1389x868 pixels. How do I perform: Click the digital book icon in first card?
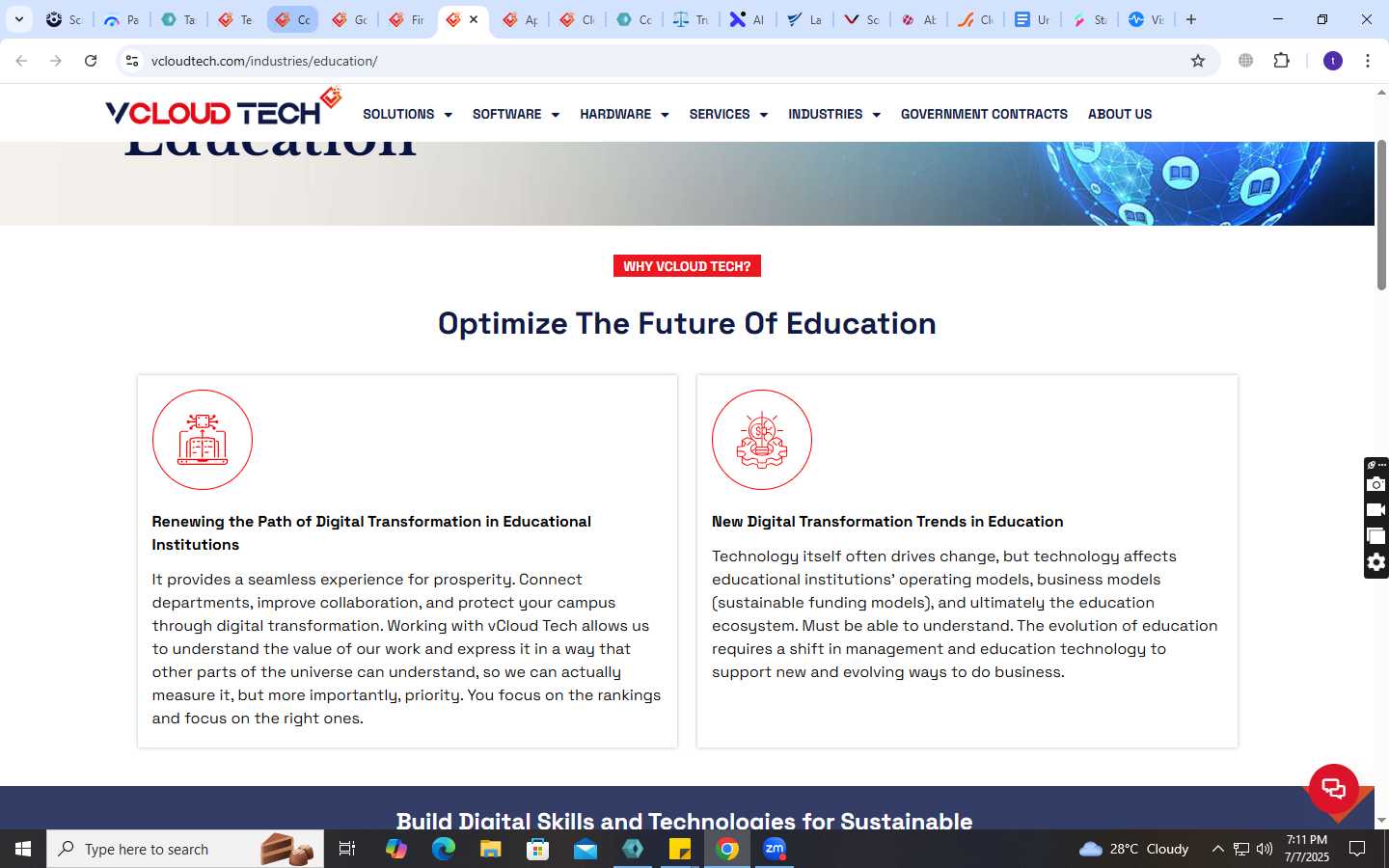pyautogui.click(x=203, y=440)
